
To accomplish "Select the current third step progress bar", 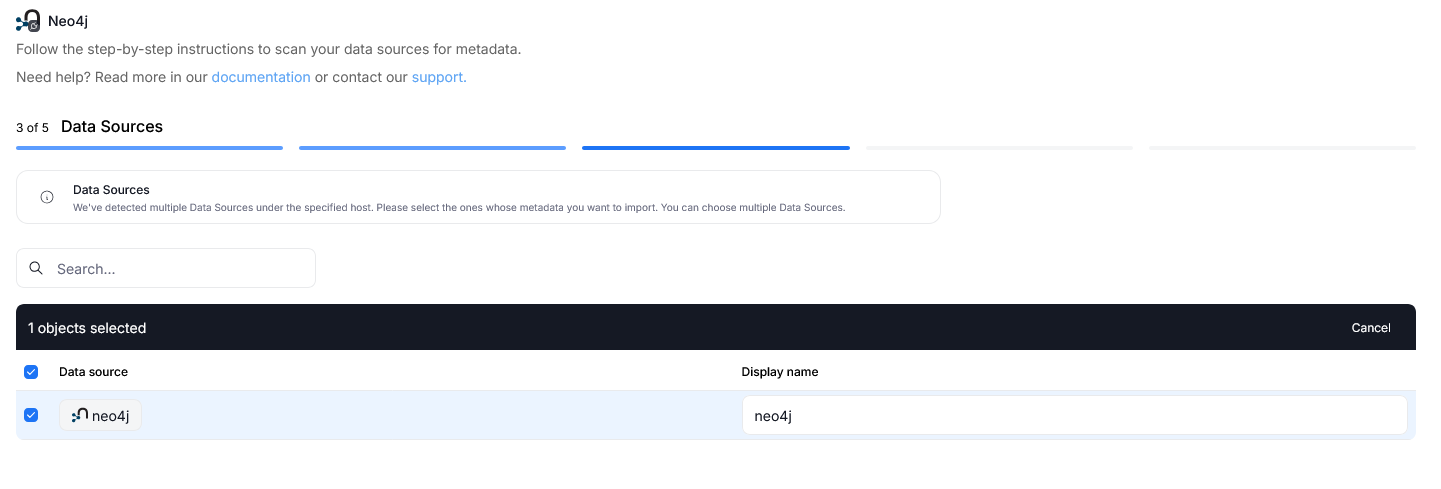I will [716, 148].
